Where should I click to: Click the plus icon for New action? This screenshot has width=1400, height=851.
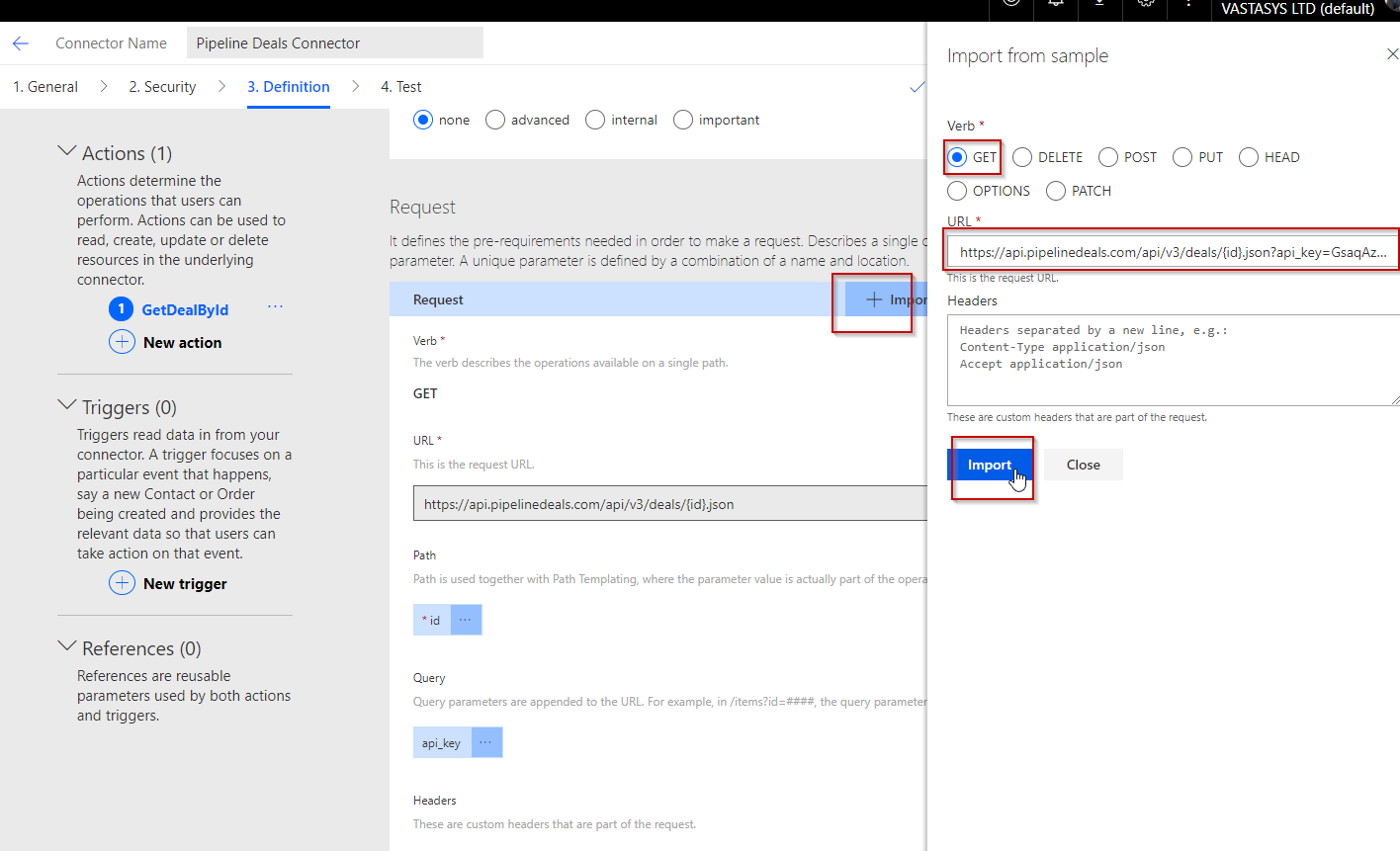(122, 342)
